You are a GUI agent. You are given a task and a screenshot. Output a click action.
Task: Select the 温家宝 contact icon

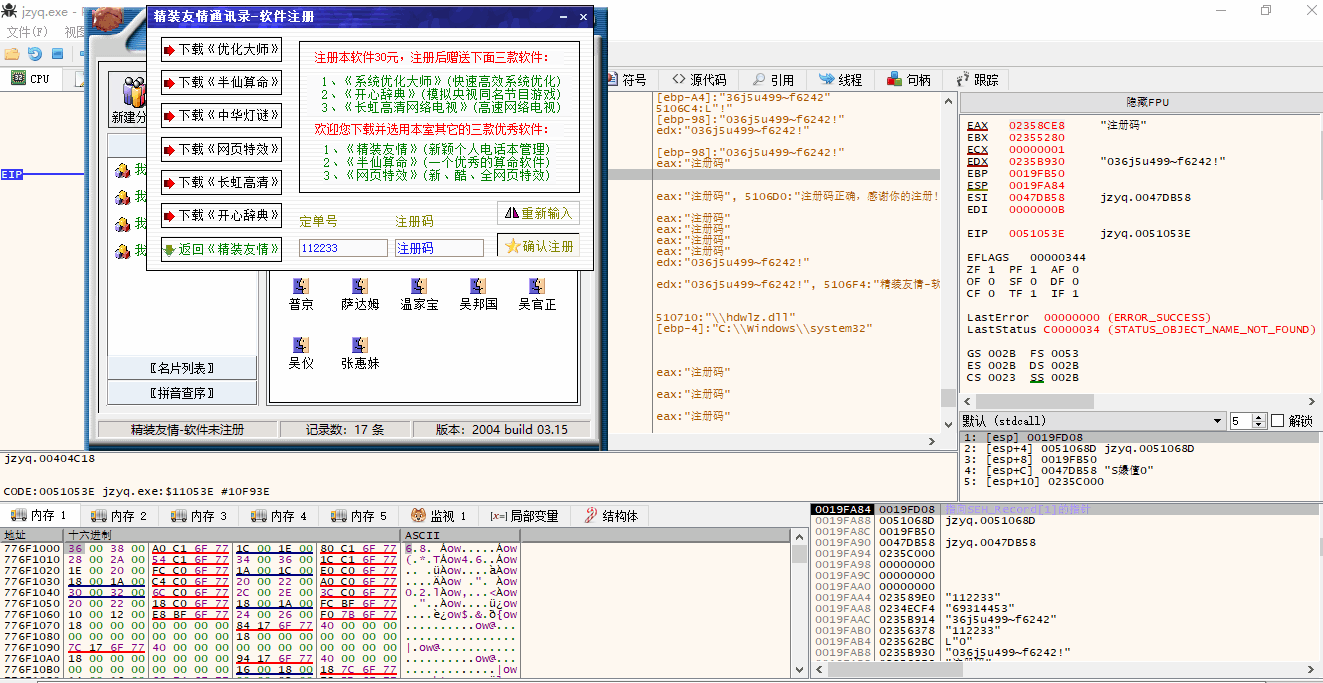pyautogui.click(x=419, y=294)
